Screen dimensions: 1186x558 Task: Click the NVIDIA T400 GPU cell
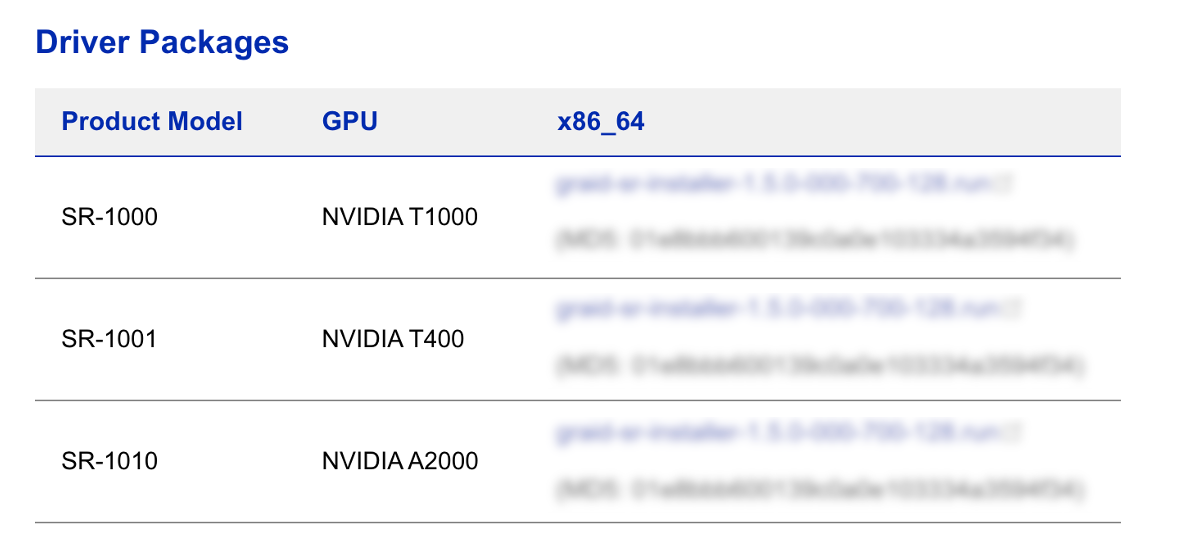[393, 339]
